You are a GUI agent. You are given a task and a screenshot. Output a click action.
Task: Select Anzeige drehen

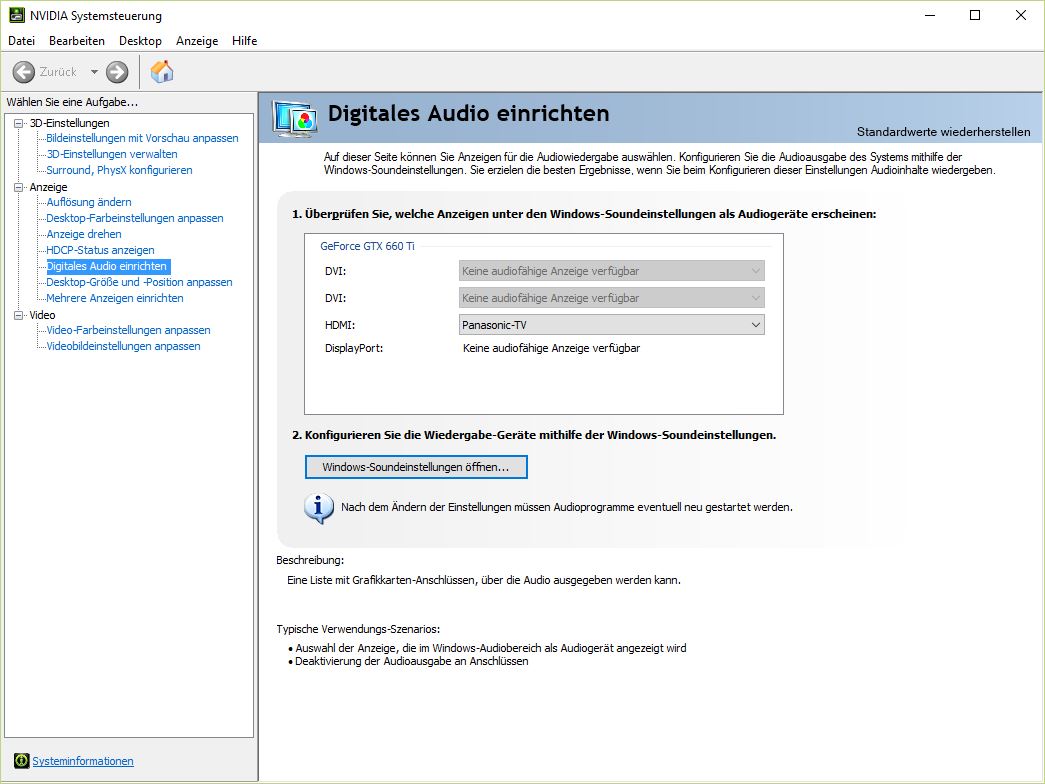[x=84, y=234]
